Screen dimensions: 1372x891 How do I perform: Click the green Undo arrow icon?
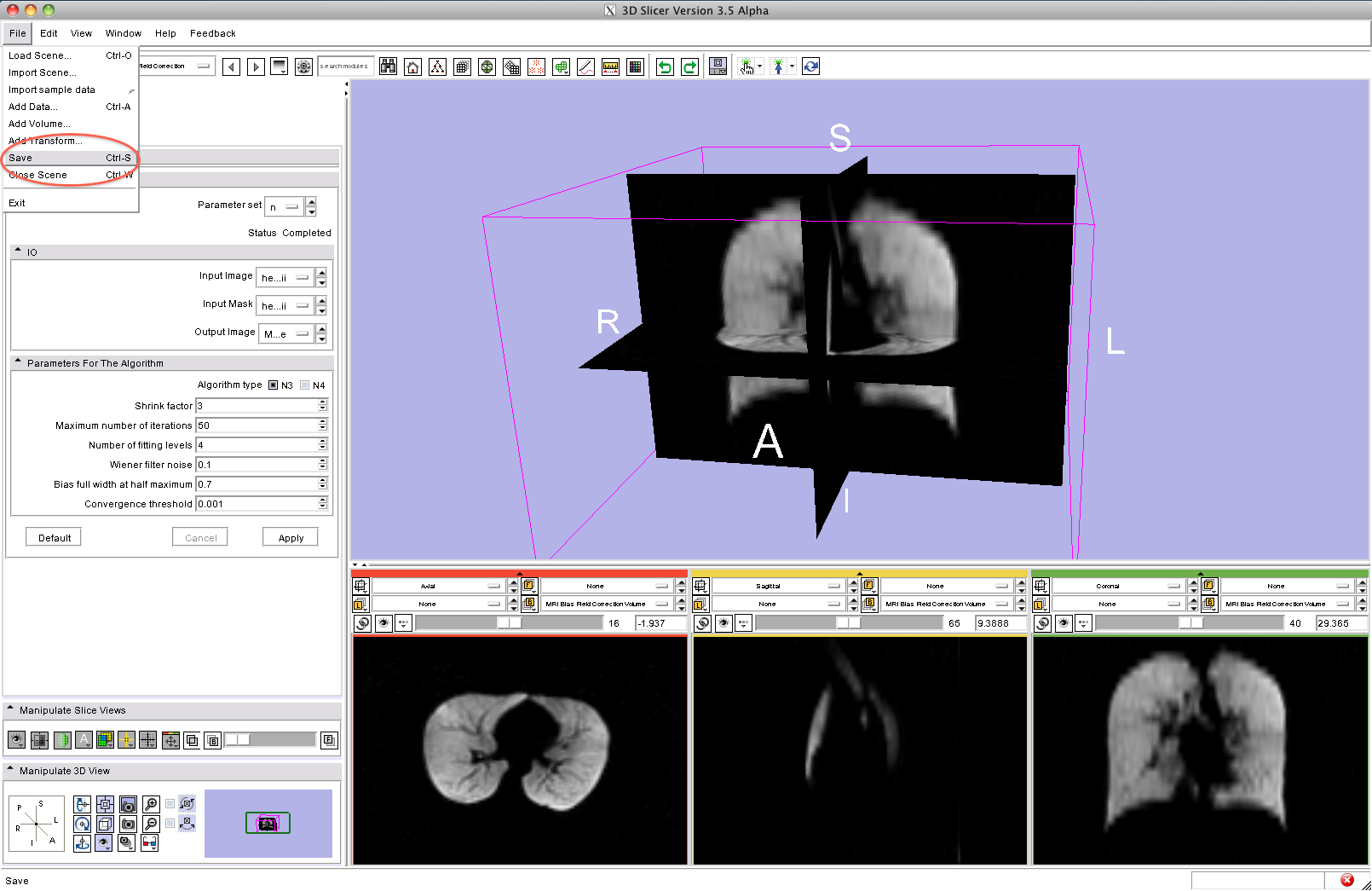tap(665, 67)
